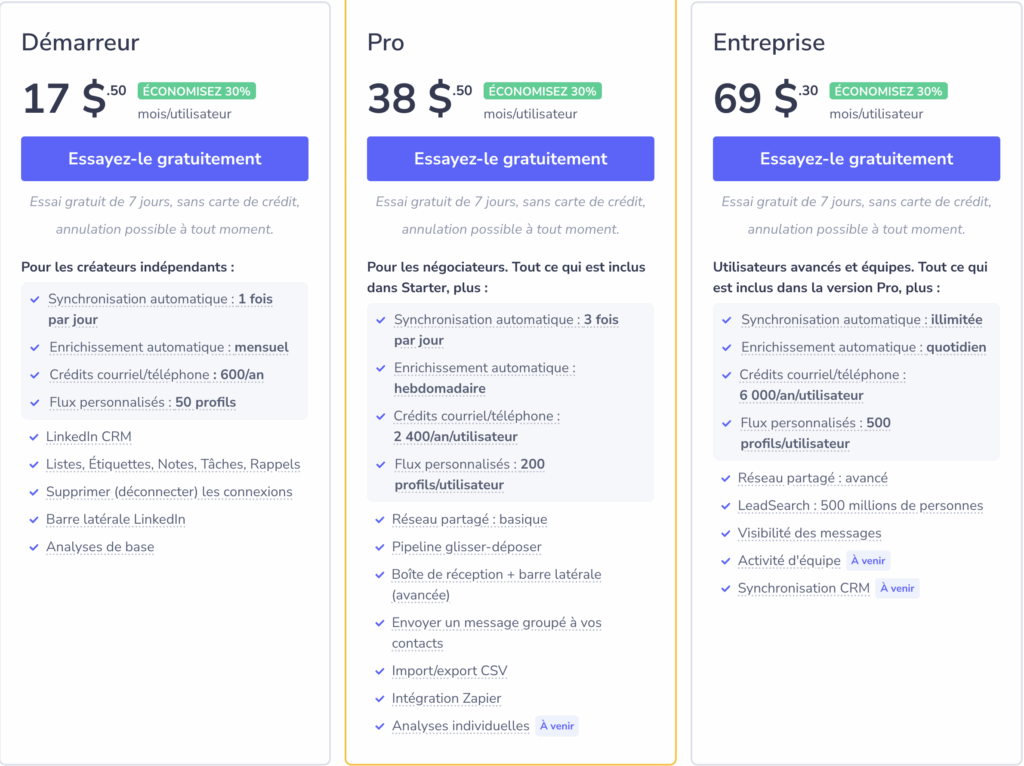The height and width of the screenshot is (766, 1024).
Task: Click the checkmark next to Barre latérale LinkedIn
Action: click(34, 520)
